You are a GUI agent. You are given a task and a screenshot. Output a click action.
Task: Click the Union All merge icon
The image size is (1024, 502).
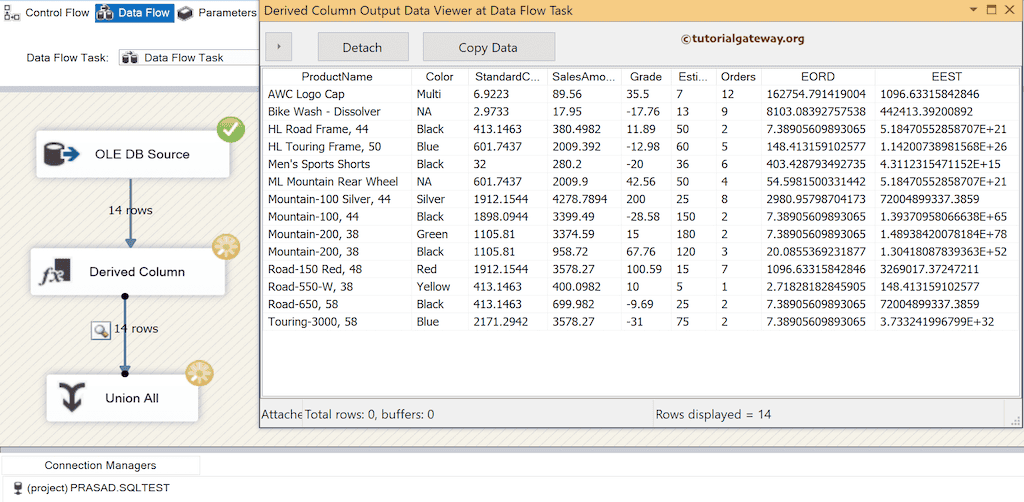pos(72,398)
